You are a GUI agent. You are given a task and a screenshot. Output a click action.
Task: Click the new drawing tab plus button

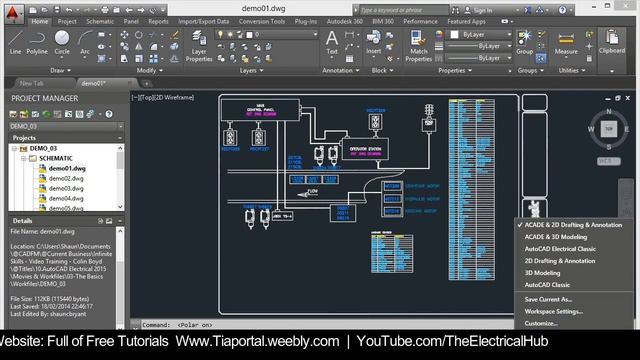click(x=147, y=84)
